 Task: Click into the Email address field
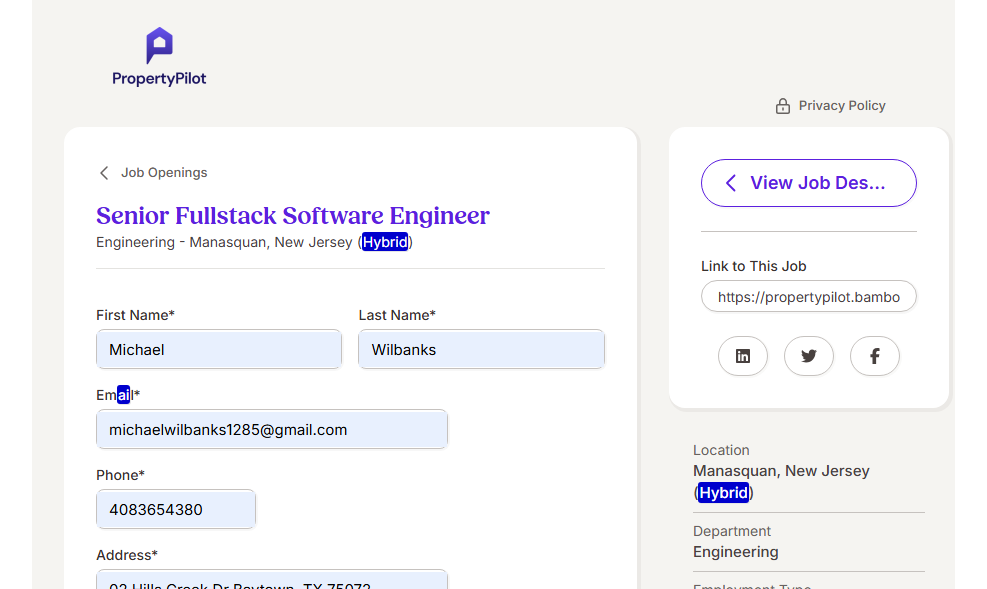click(x=271, y=429)
